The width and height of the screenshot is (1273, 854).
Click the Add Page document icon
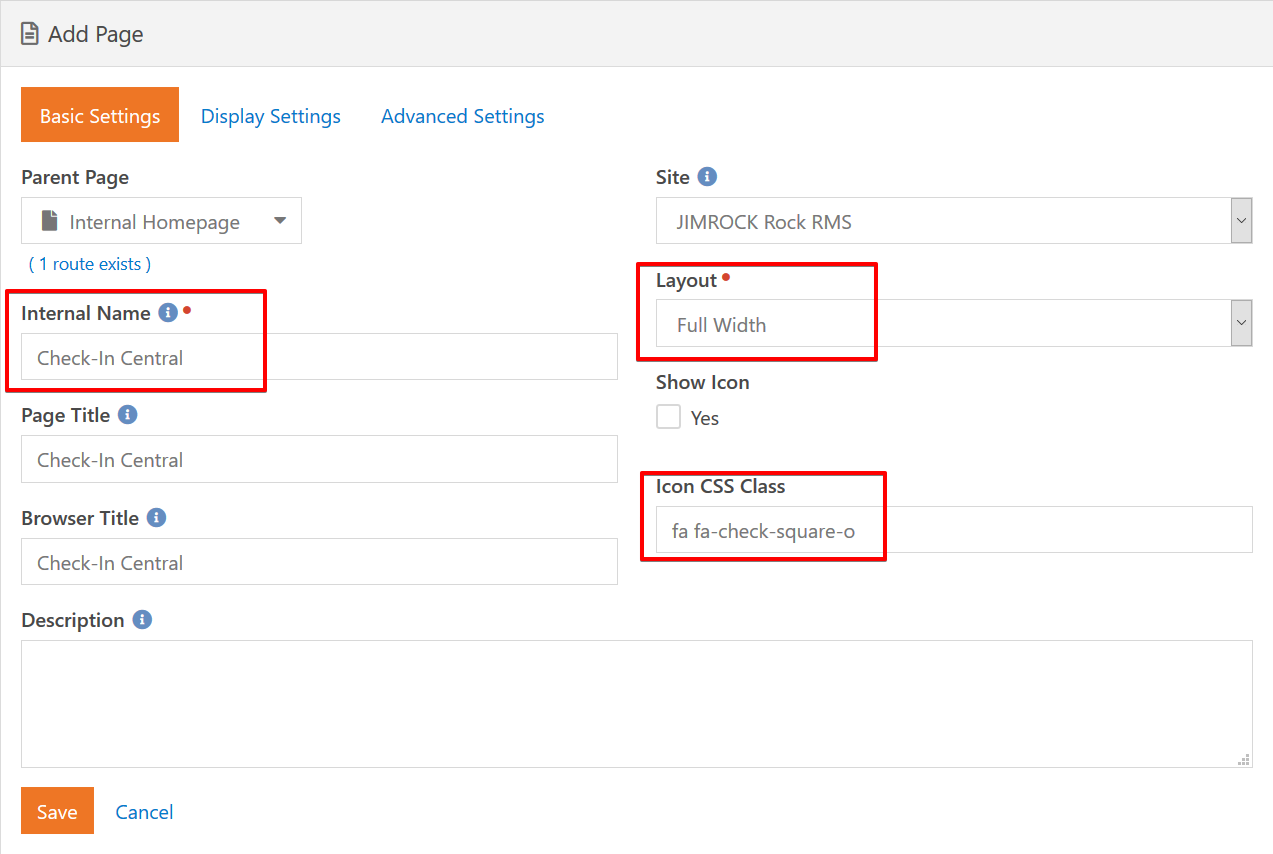(30, 34)
